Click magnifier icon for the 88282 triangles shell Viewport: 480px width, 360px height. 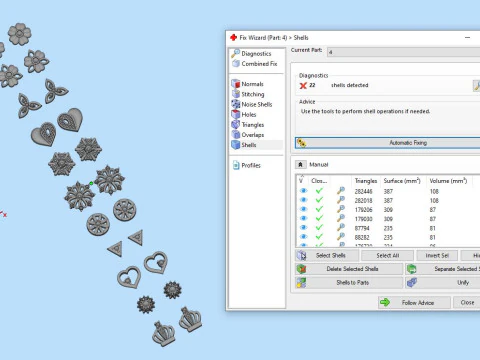pyautogui.click(x=341, y=237)
